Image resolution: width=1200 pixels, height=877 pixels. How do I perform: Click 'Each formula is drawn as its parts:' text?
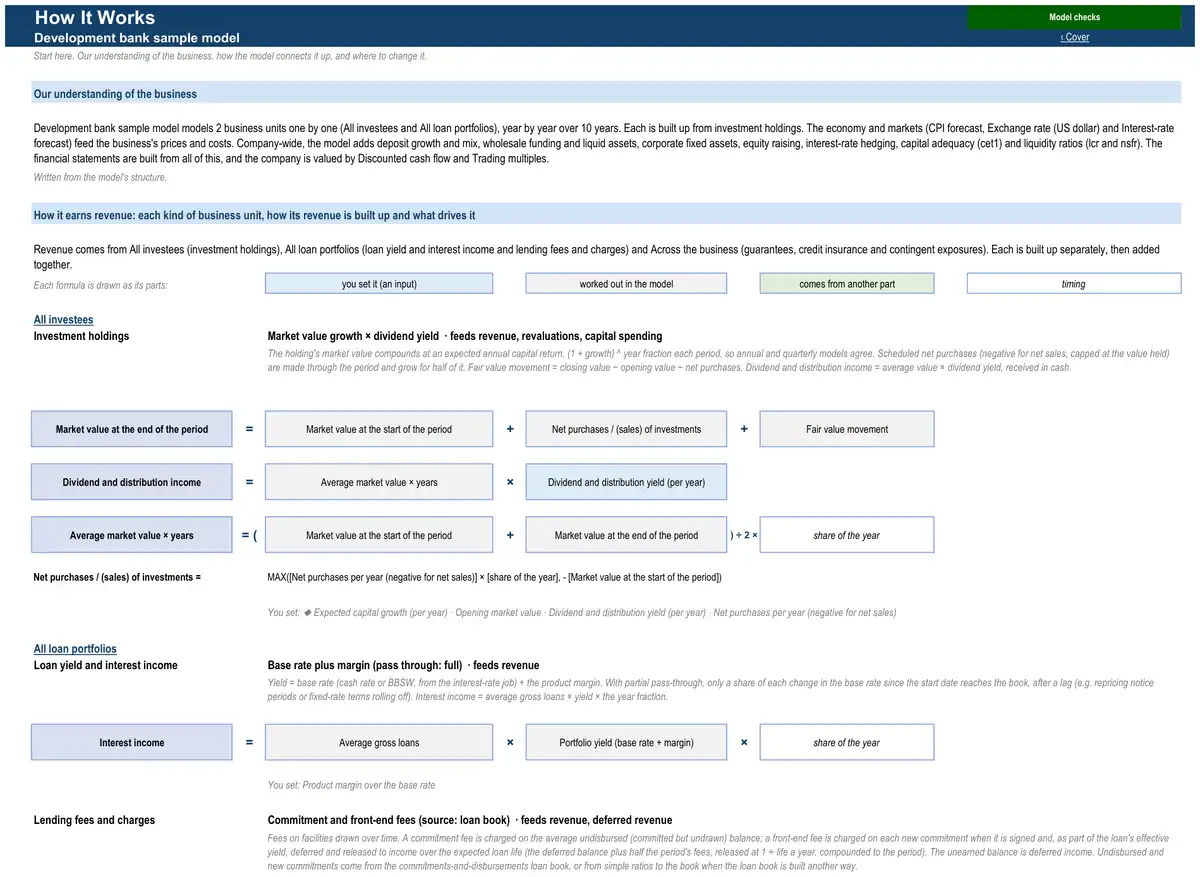coord(101,285)
